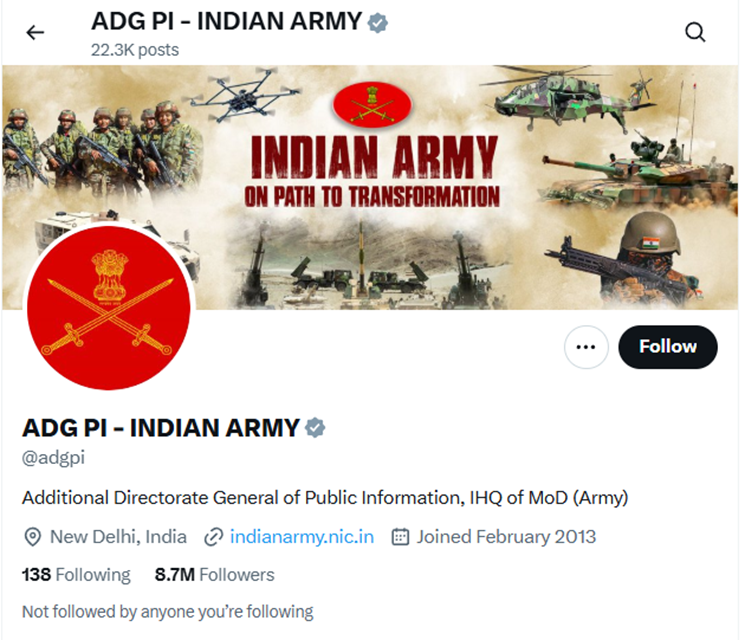
Task: Click the verified badge beside the profile name
Action: coord(315,428)
